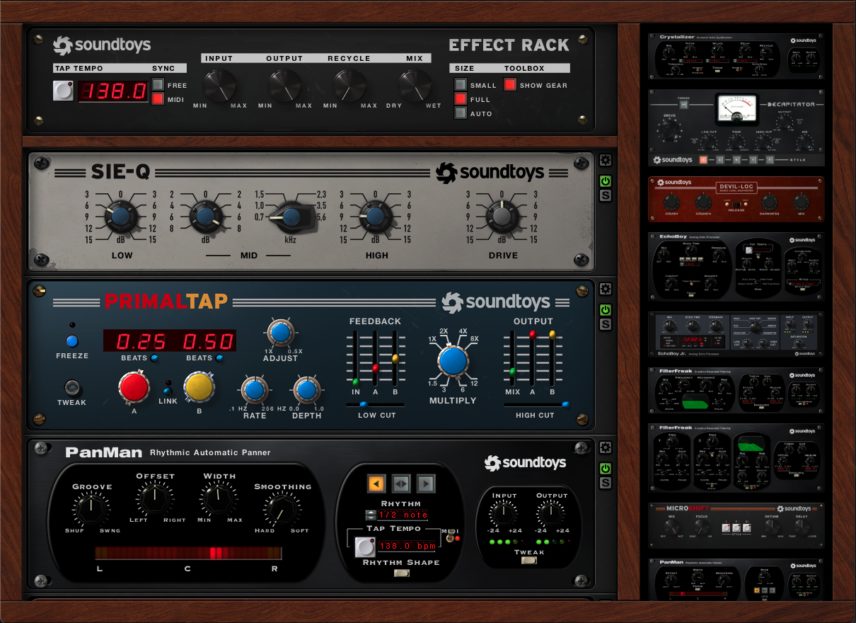Click the PrimalTap RATE knob
The height and width of the screenshot is (623, 856).
click(254, 390)
